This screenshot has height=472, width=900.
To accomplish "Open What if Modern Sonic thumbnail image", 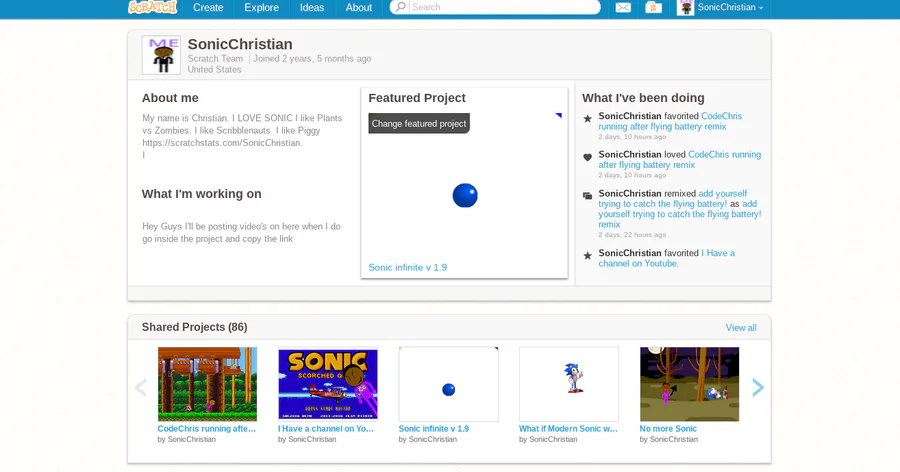I will click(569, 384).
